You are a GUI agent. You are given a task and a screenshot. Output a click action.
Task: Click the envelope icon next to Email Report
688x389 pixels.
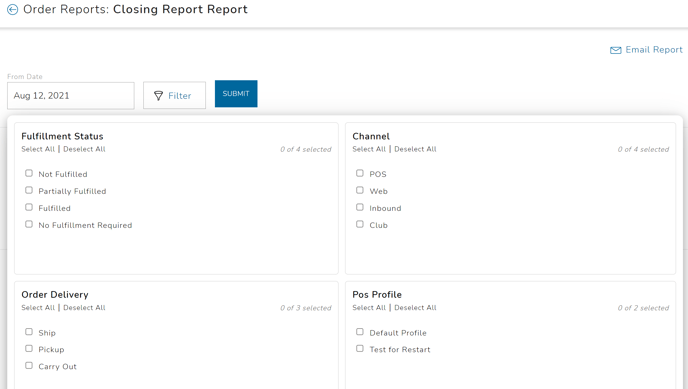click(616, 50)
